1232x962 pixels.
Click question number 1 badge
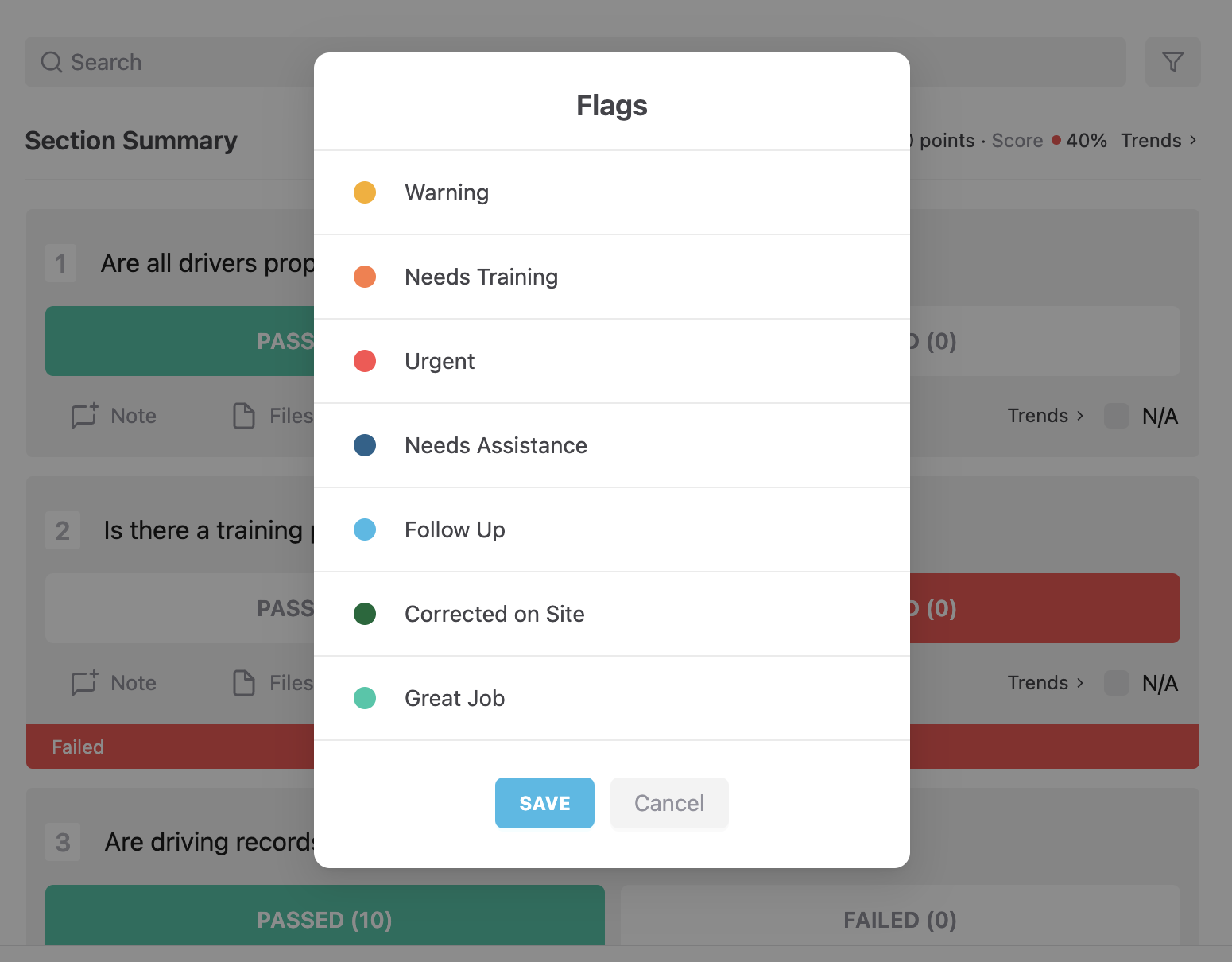[x=61, y=263]
